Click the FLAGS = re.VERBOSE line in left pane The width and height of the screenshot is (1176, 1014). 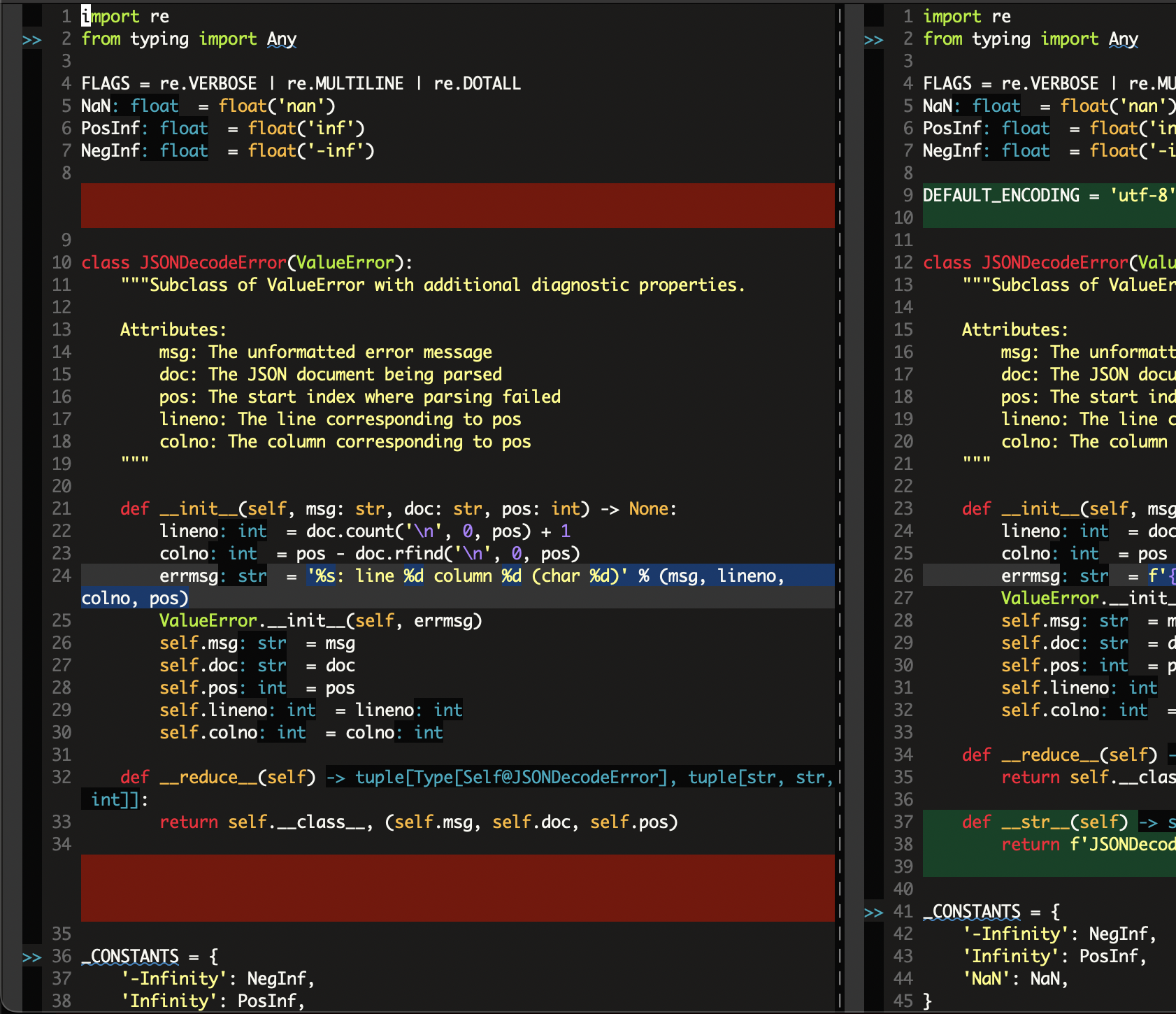301,84
